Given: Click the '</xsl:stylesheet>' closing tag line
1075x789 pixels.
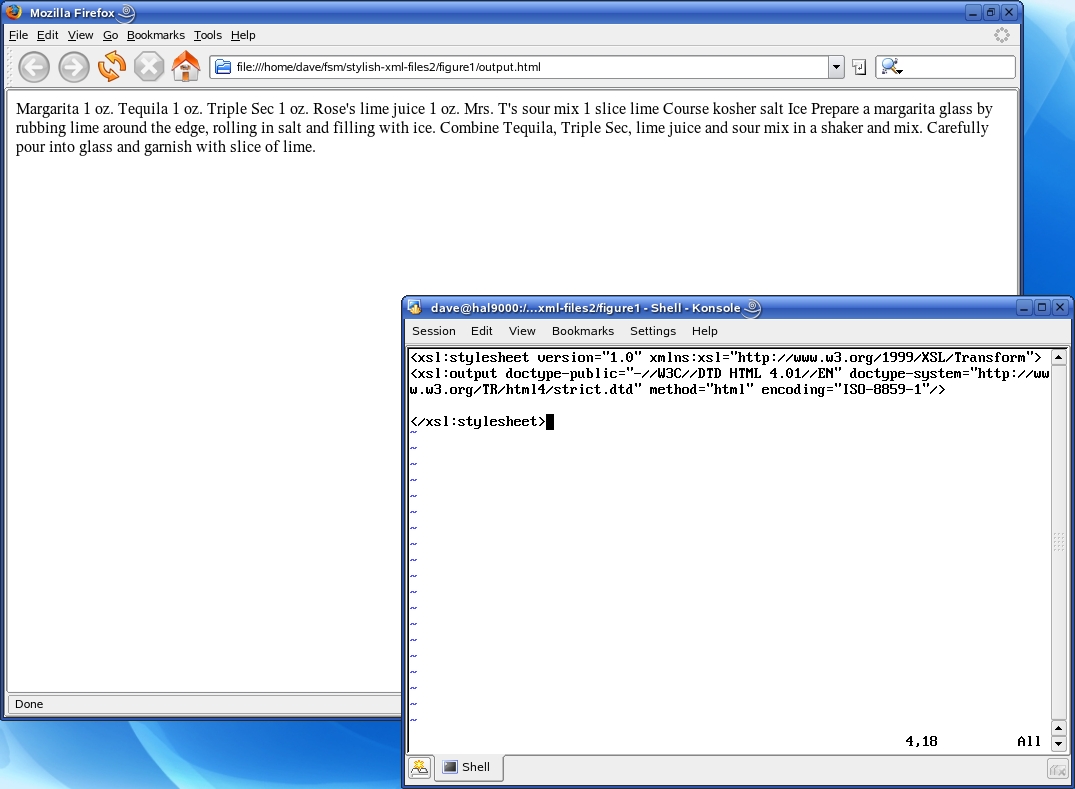Looking at the screenshot, I should 477,422.
